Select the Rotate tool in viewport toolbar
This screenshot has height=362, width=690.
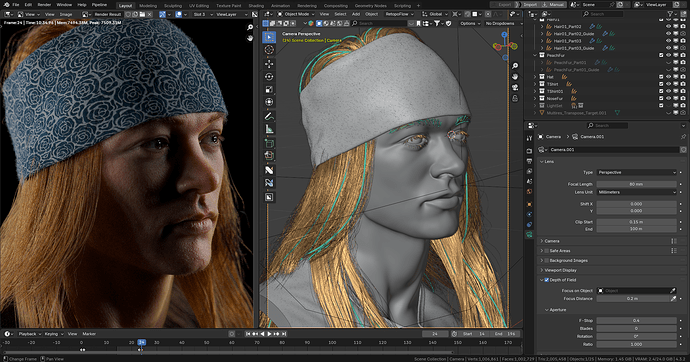click(269, 77)
